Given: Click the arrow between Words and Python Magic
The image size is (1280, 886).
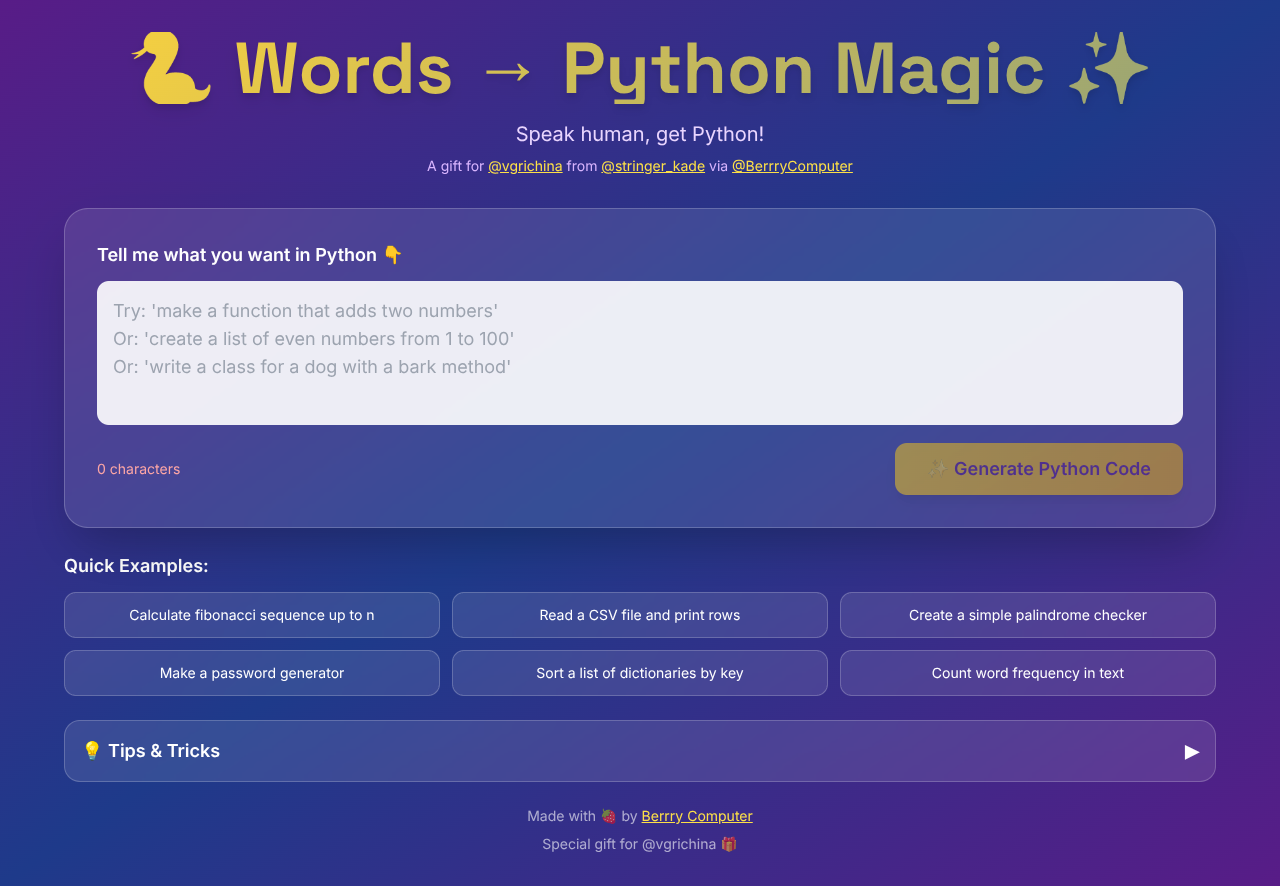Looking at the screenshot, I should click(508, 70).
